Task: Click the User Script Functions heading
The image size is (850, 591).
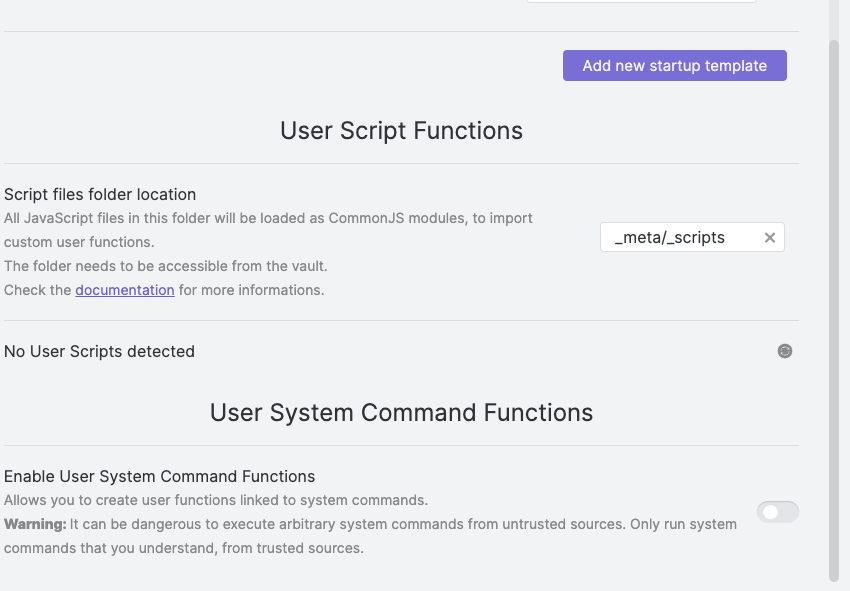Action: point(401,131)
